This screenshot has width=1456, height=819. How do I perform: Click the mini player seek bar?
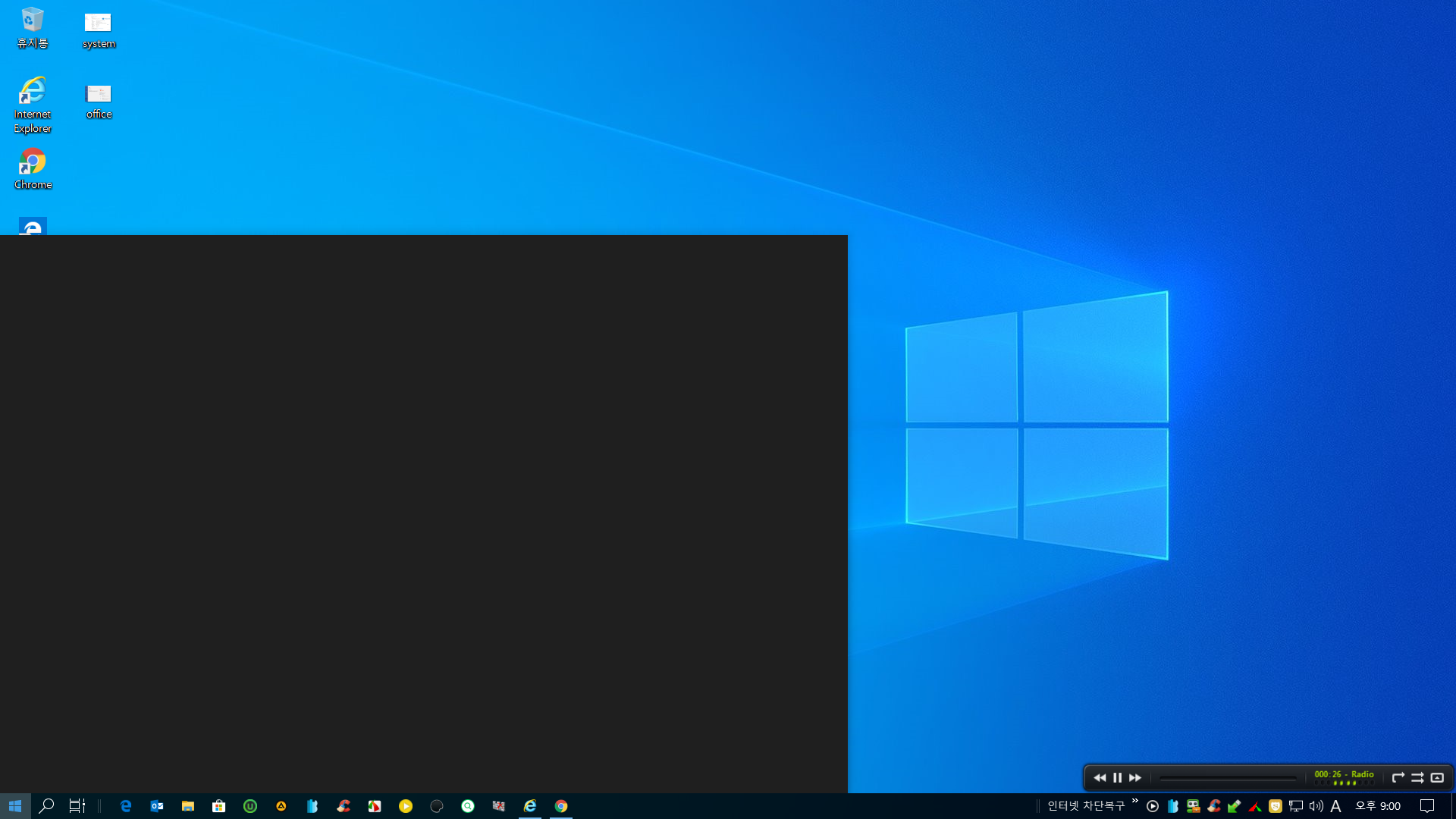pyautogui.click(x=1228, y=778)
